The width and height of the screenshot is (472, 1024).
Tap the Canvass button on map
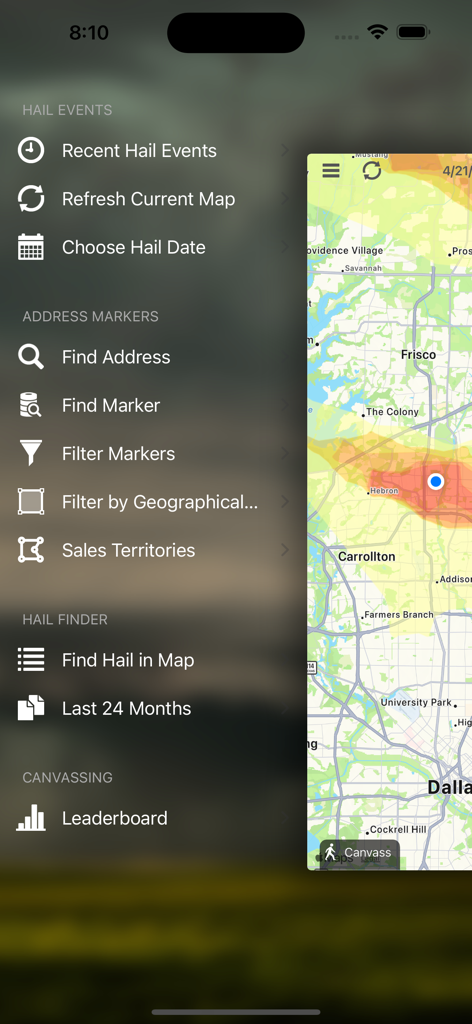(x=360, y=852)
